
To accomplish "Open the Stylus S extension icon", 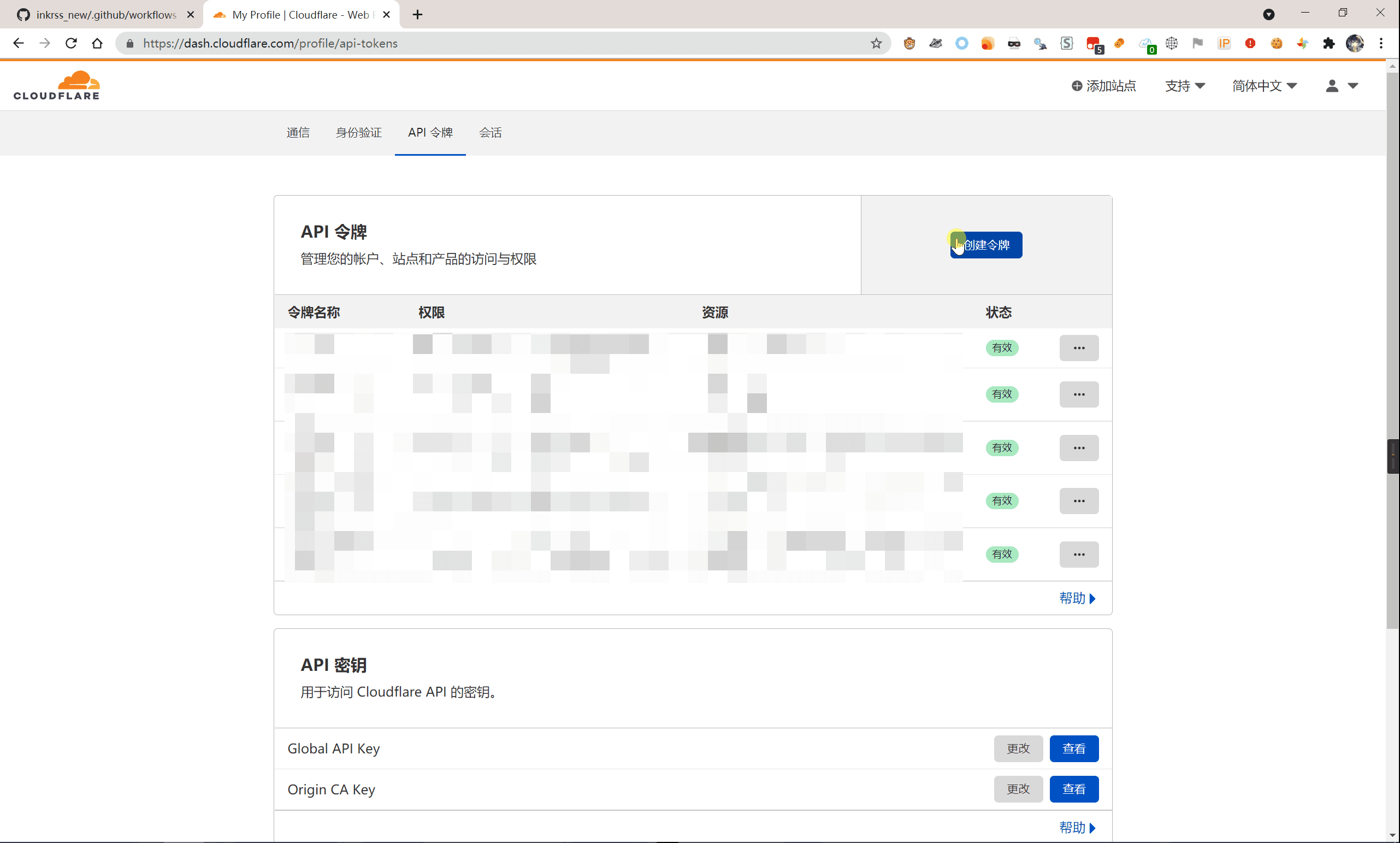I will point(1067,43).
